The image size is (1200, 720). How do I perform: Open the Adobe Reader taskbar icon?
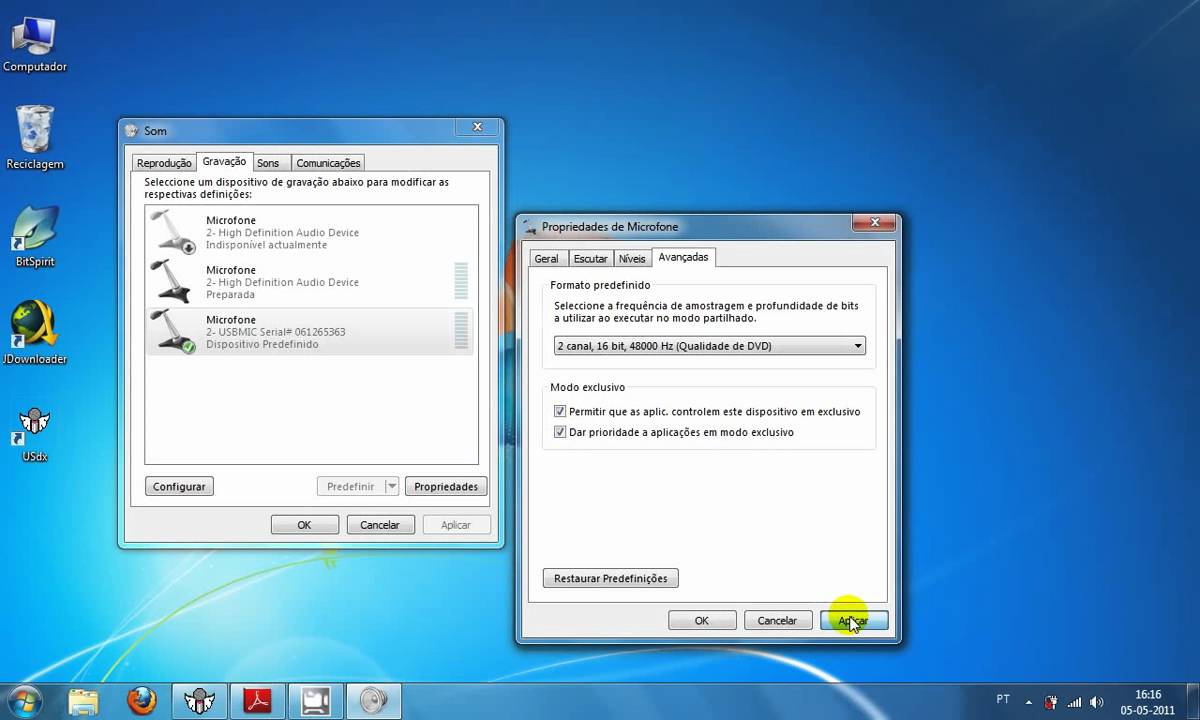click(258, 701)
